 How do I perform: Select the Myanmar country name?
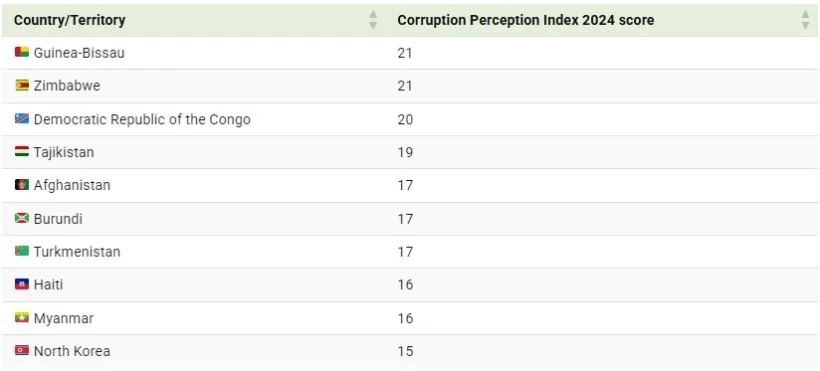coord(63,318)
